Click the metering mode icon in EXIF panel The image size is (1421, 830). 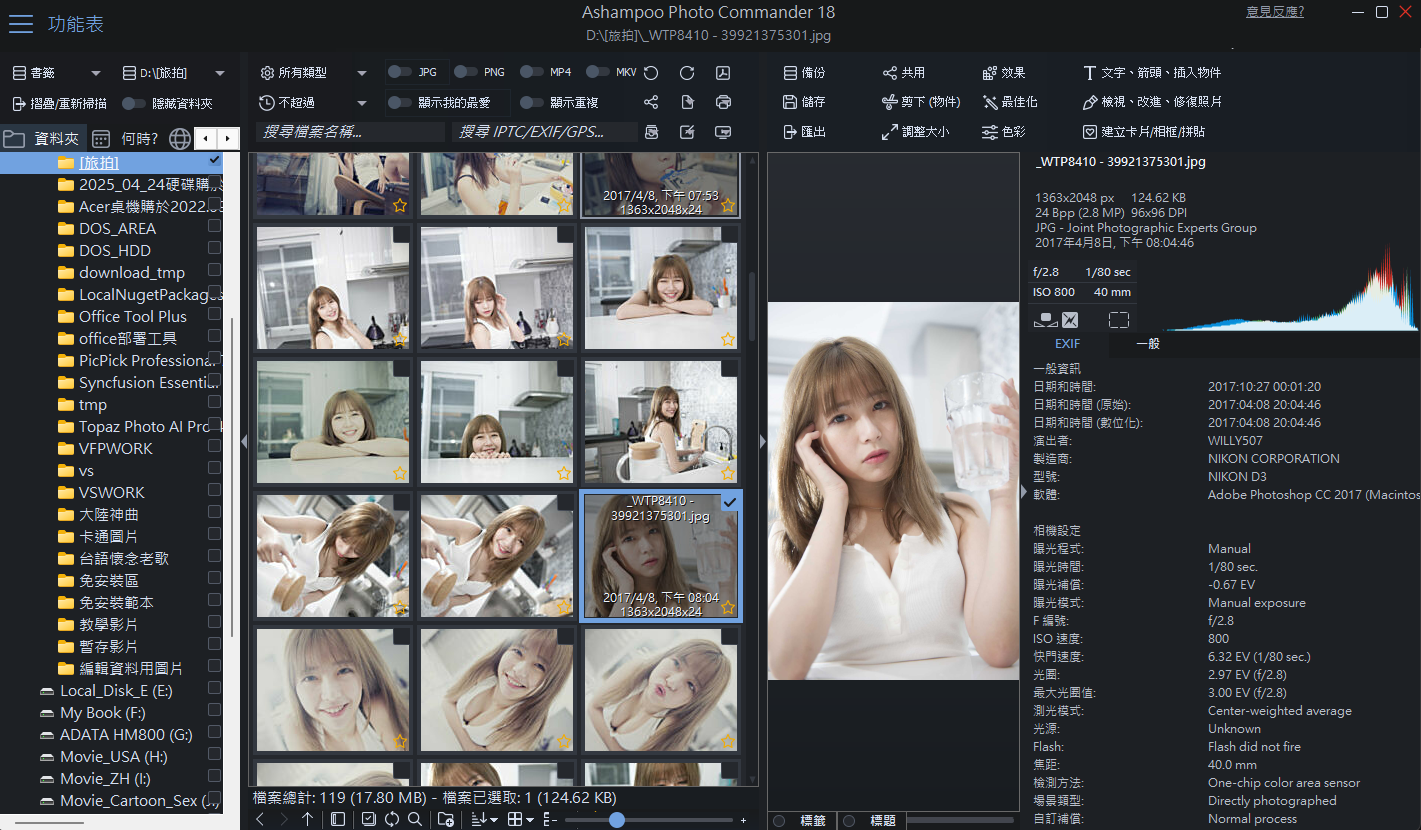point(1044,320)
